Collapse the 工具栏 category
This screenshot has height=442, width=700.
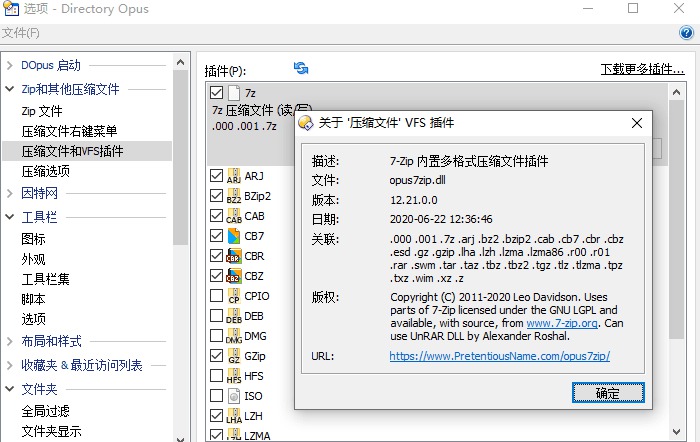10,217
